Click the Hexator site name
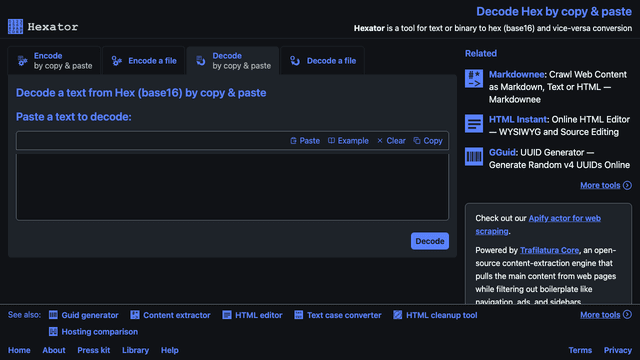Image resolution: width=640 pixels, height=360 pixels. [x=53, y=27]
